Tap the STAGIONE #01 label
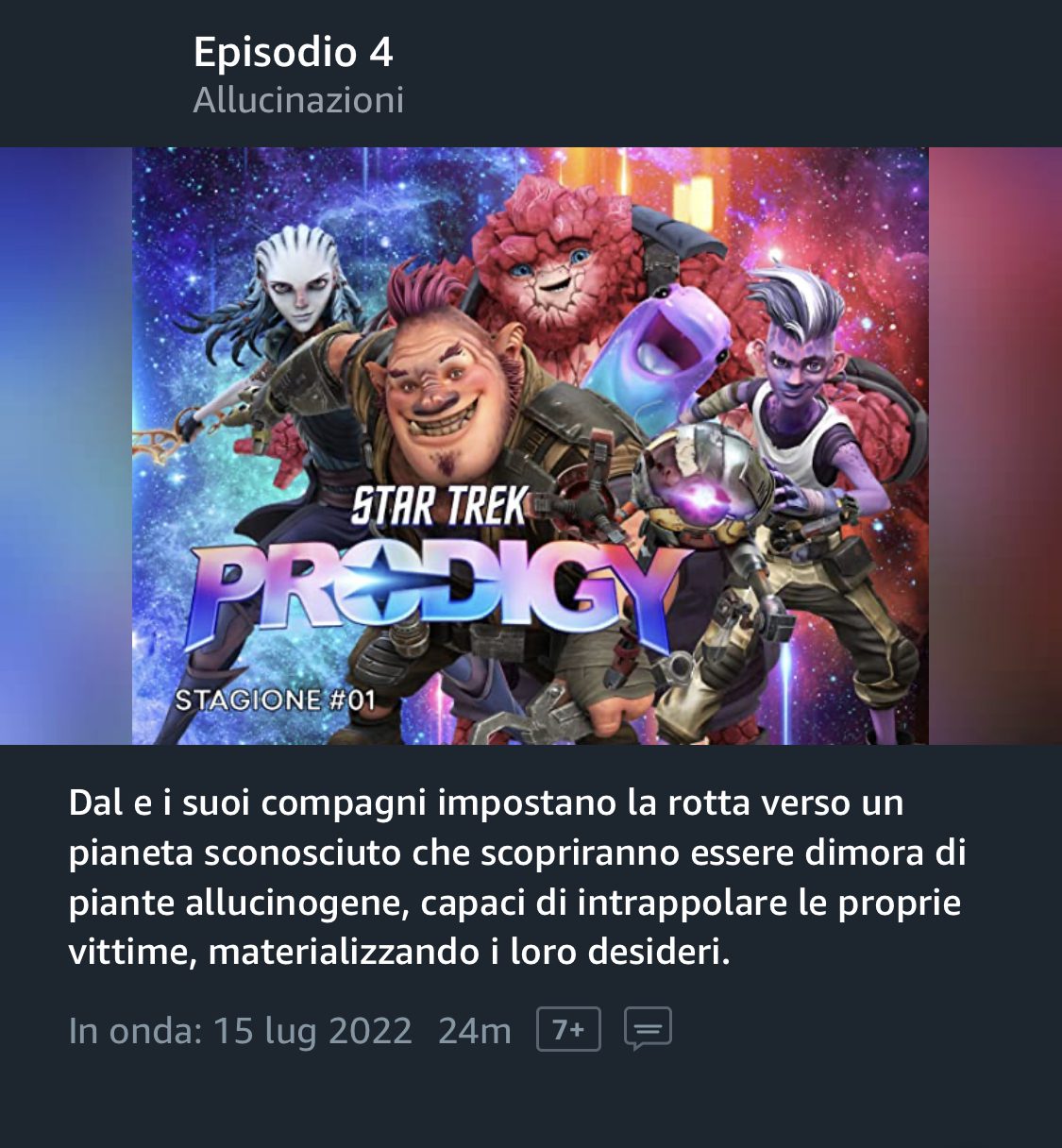Screen dimensions: 1062x1148 point(276,701)
